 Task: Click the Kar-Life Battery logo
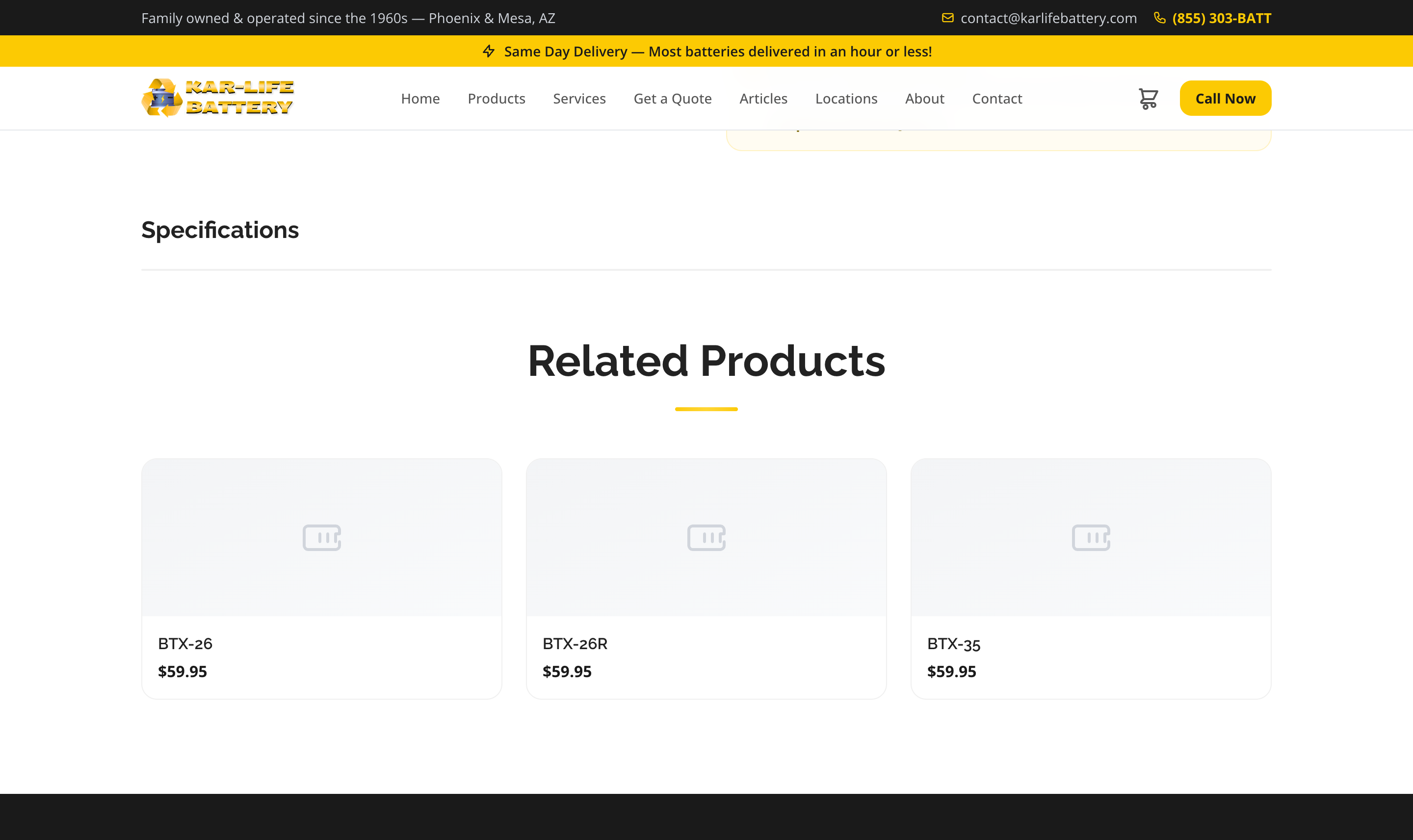point(218,97)
